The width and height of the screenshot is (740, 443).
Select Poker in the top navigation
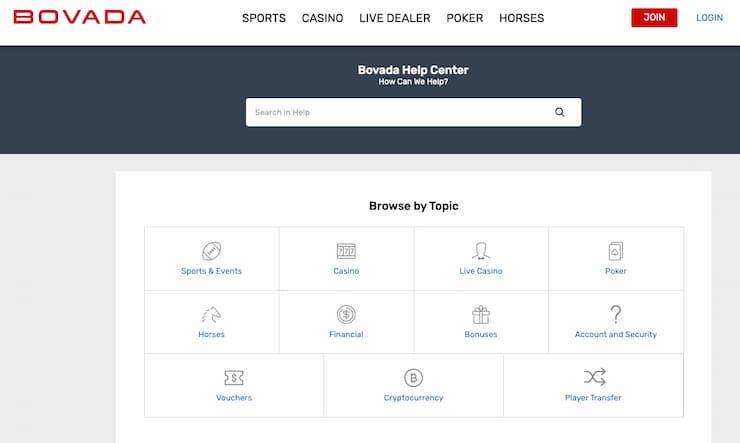click(464, 18)
